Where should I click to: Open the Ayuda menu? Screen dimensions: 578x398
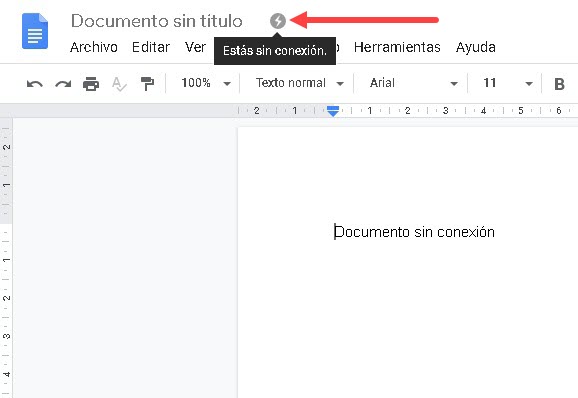[476, 47]
